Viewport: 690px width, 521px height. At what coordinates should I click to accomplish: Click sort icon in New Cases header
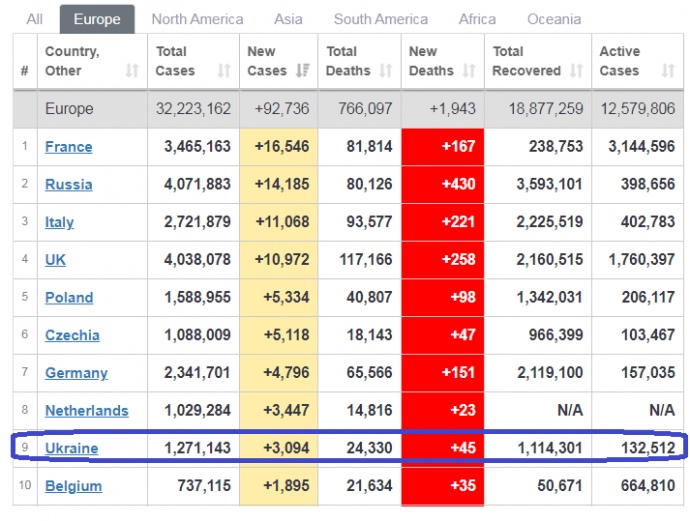[303, 71]
